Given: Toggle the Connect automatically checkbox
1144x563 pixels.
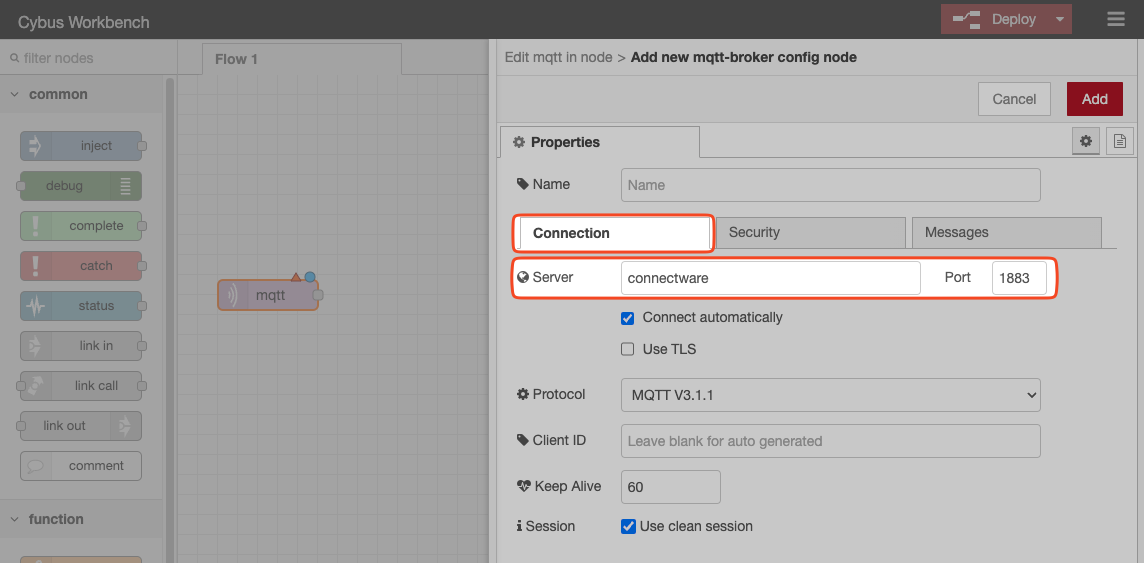Looking at the screenshot, I should point(628,318).
